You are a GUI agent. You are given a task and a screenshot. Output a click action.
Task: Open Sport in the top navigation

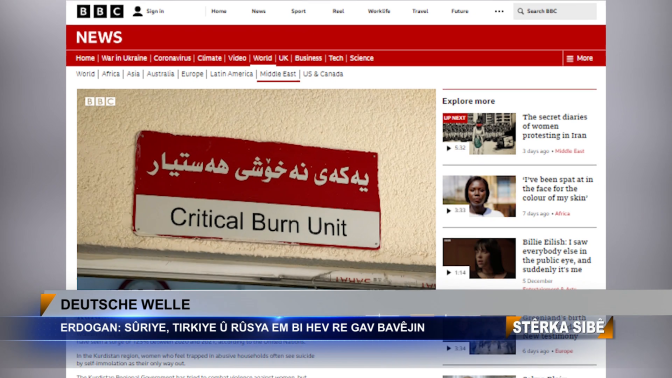pyautogui.click(x=298, y=11)
